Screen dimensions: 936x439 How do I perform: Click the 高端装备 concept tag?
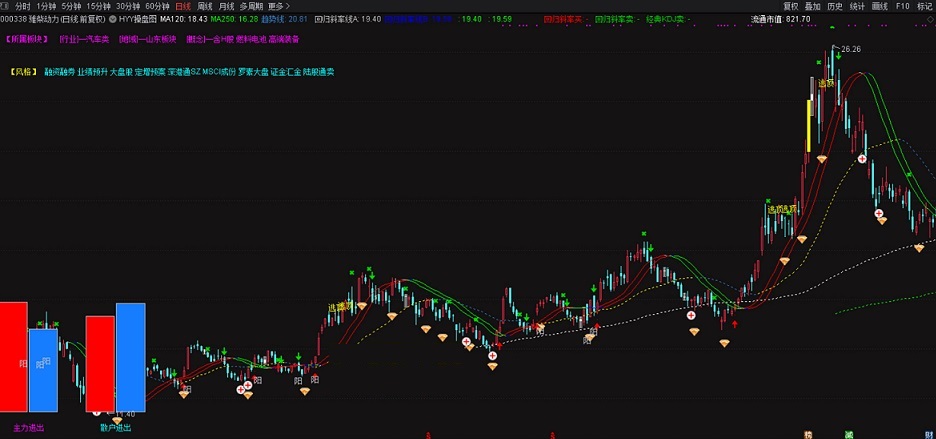(284, 39)
